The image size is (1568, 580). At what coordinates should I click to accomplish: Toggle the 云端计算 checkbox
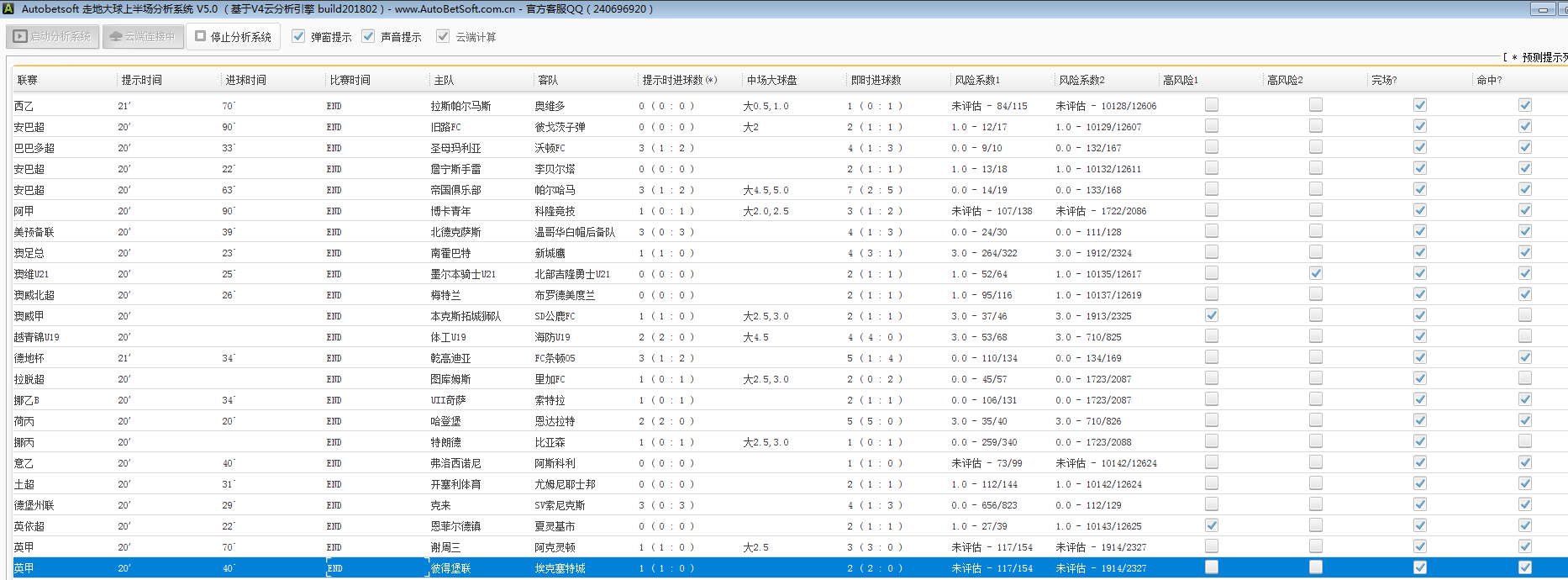click(x=443, y=37)
